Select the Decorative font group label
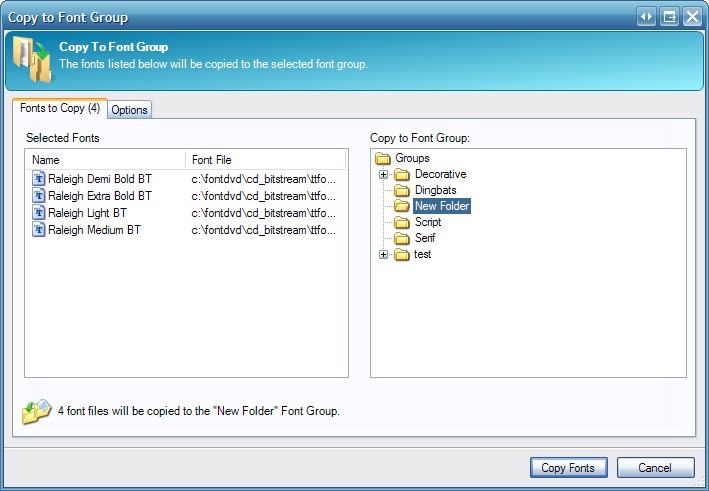Image resolution: width=709 pixels, height=491 pixels. pos(440,174)
